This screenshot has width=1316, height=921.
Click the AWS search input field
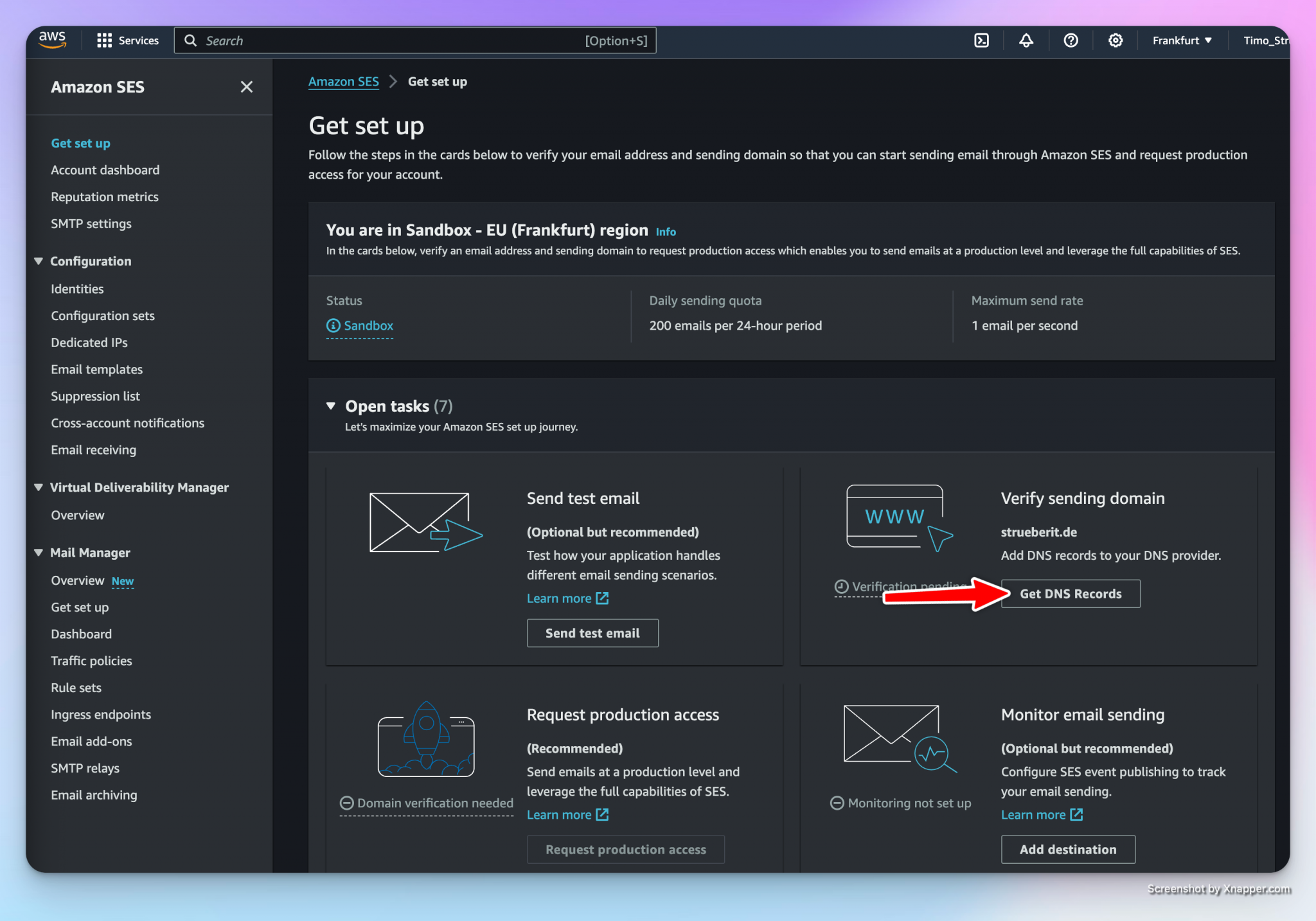(414, 40)
